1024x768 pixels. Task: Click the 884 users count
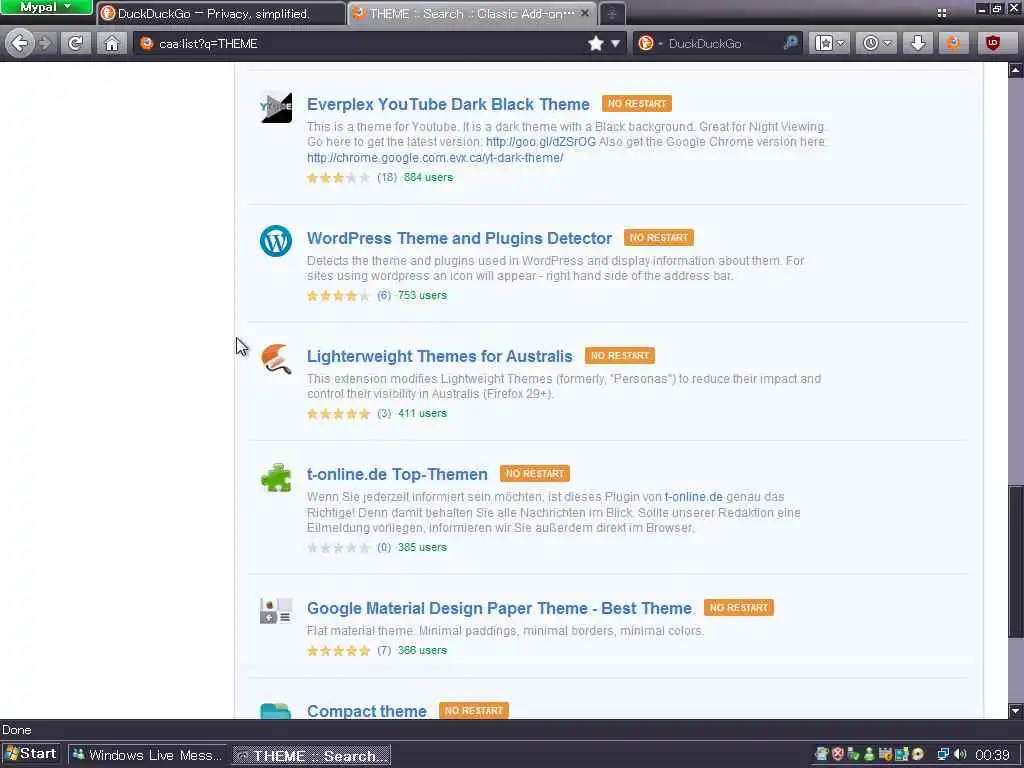point(428,178)
